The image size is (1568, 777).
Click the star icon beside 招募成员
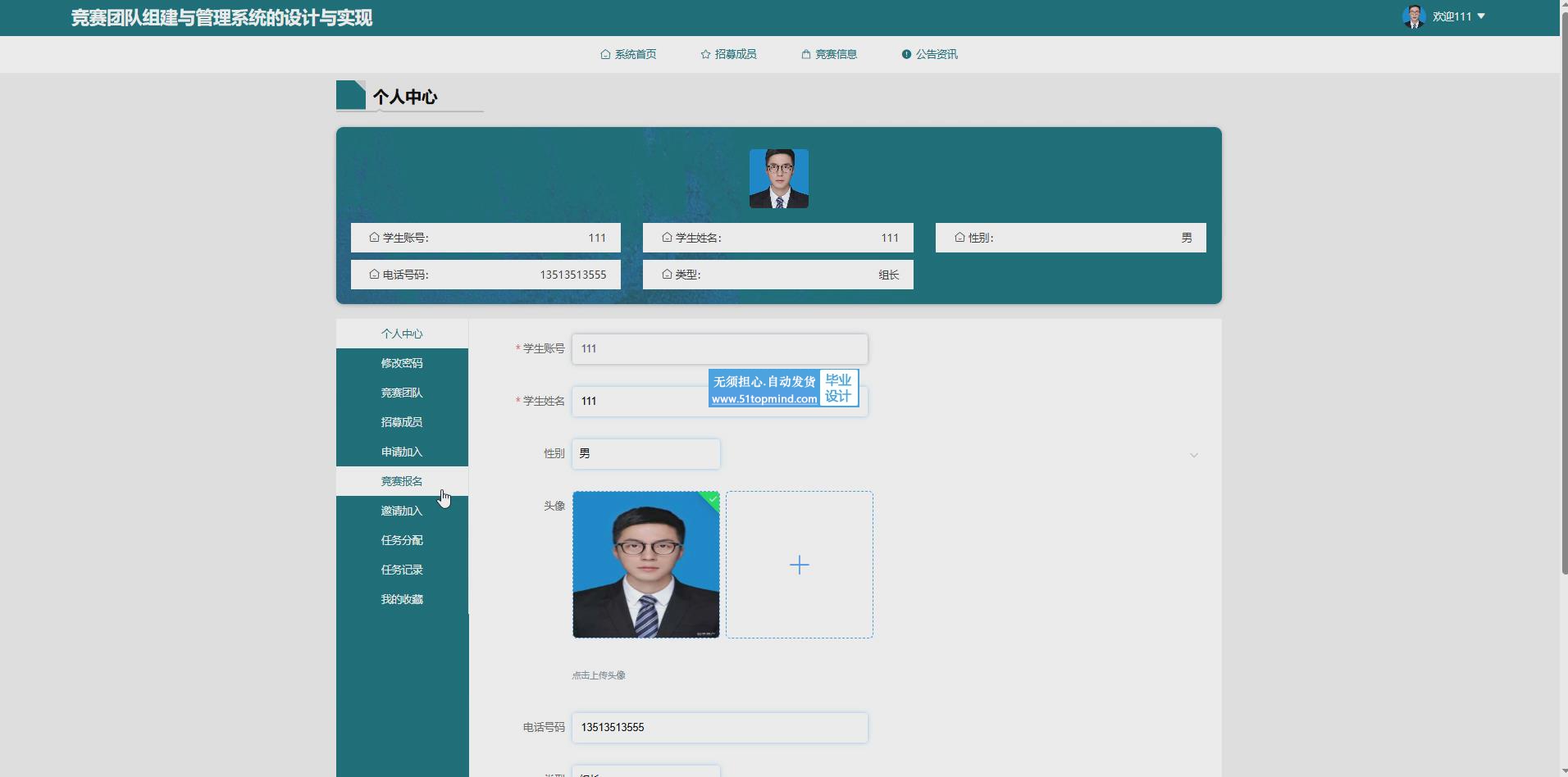point(705,54)
